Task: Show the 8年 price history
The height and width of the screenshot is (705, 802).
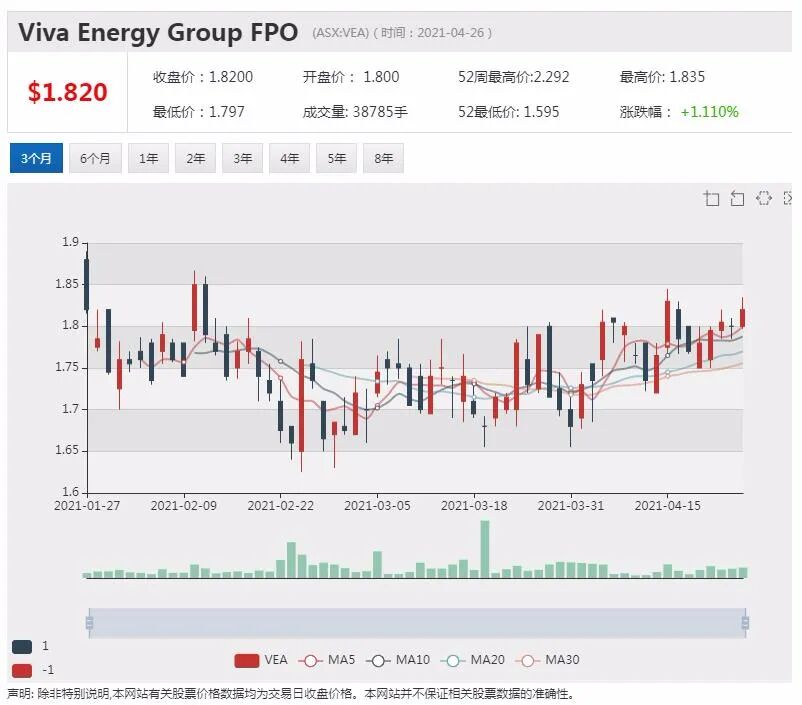Action: [x=384, y=158]
